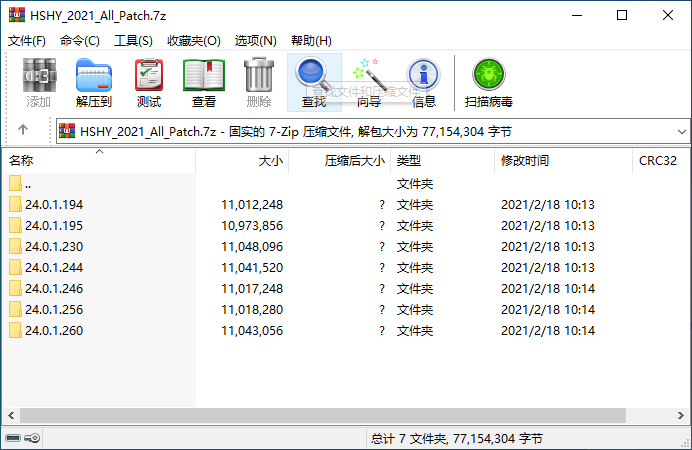This screenshot has height=450, width=692.
Task: Open the Help (帮助) menu
Action: [311, 41]
